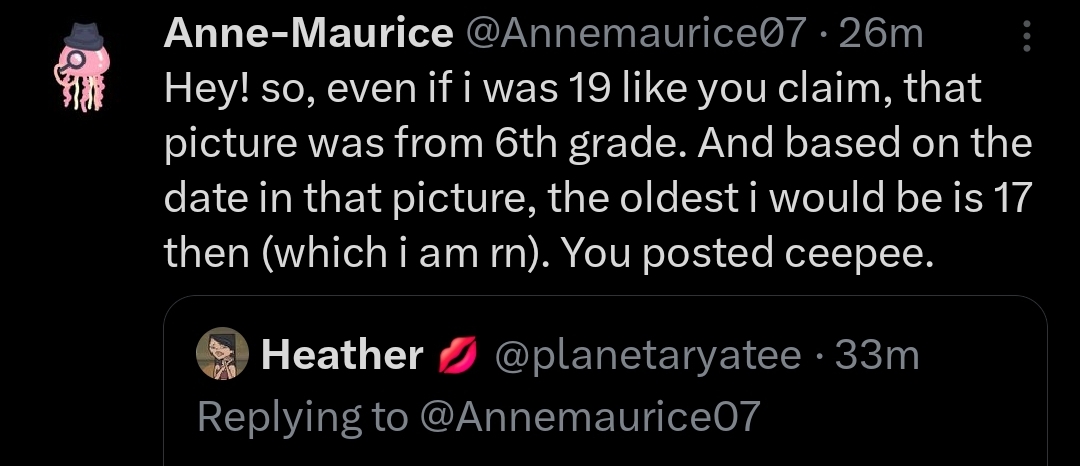Click "You posted ceepee." sentence
Screen dimensions: 1080x466
point(746,254)
